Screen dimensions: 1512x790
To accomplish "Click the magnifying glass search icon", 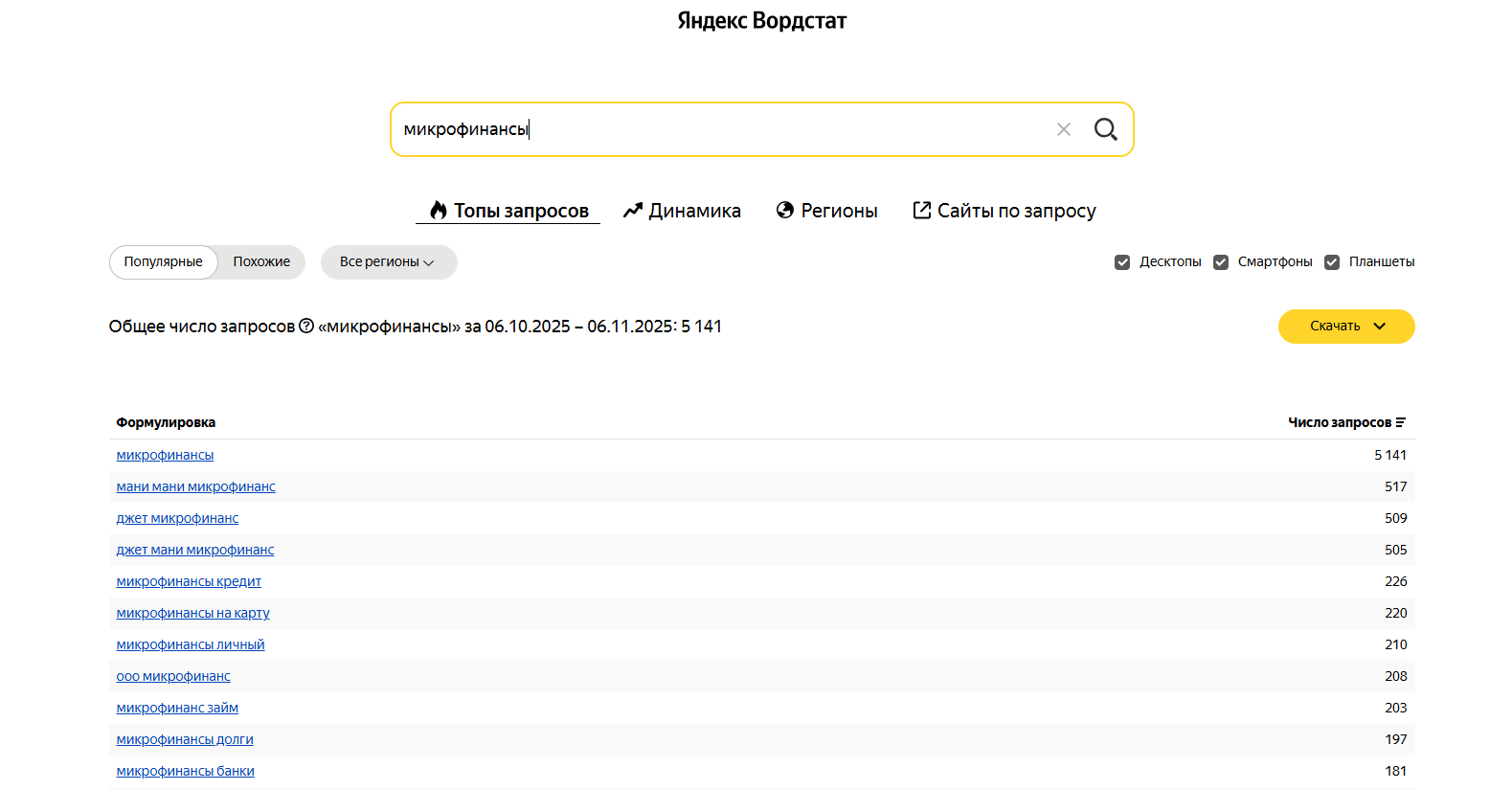I will (1105, 129).
